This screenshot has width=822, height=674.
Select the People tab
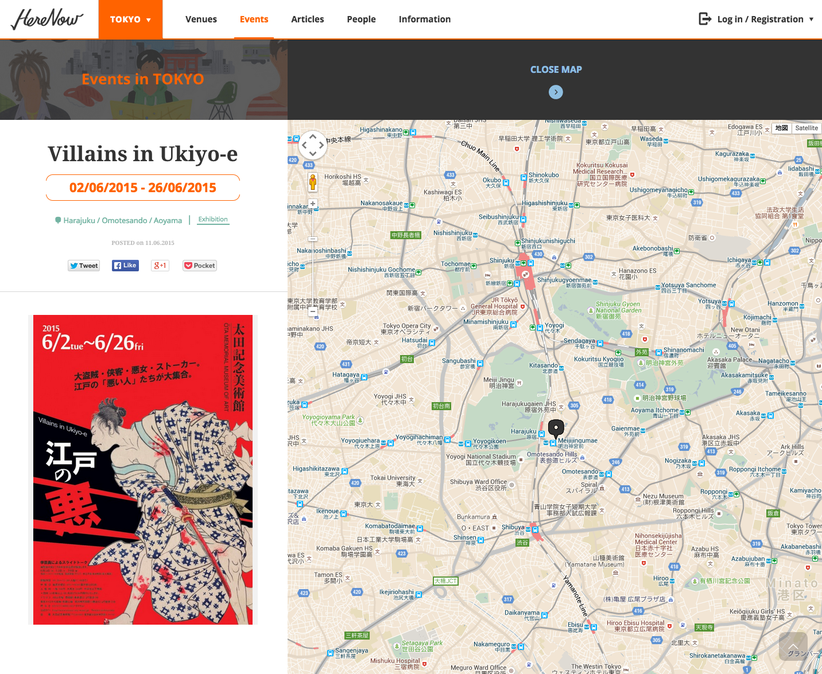(361, 19)
